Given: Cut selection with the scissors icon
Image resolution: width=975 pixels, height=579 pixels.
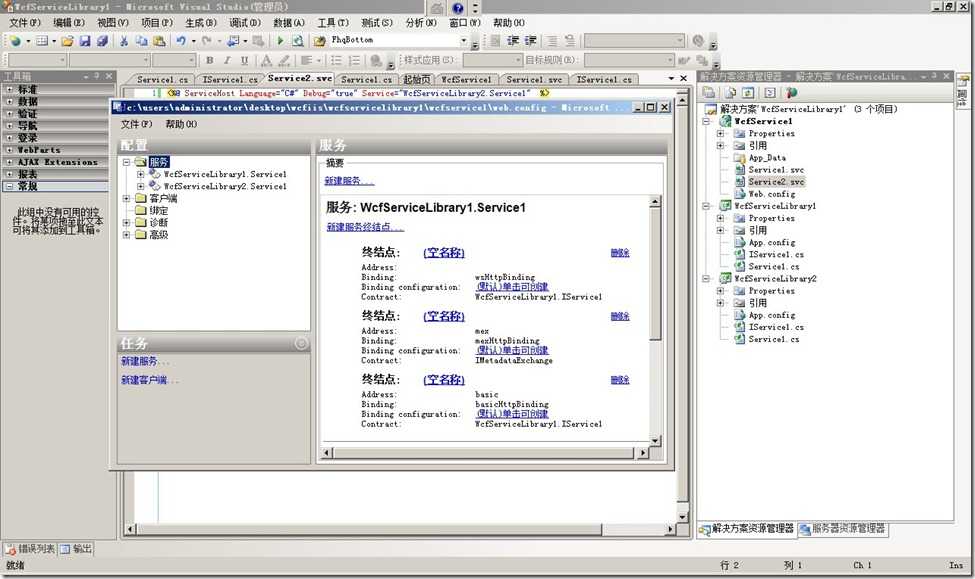Looking at the screenshot, I should pos(124,41).
